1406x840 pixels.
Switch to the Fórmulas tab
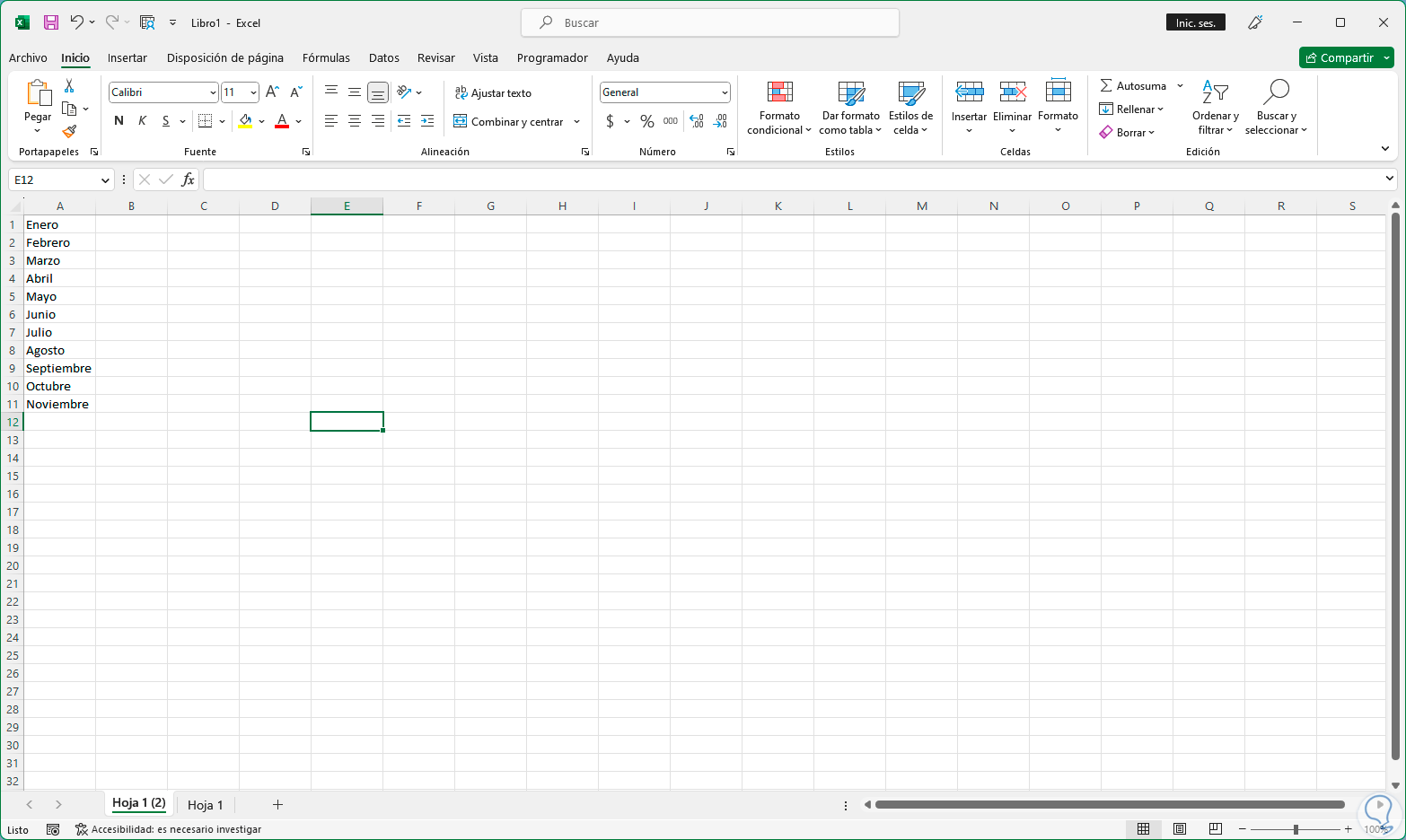click(326, 57)
